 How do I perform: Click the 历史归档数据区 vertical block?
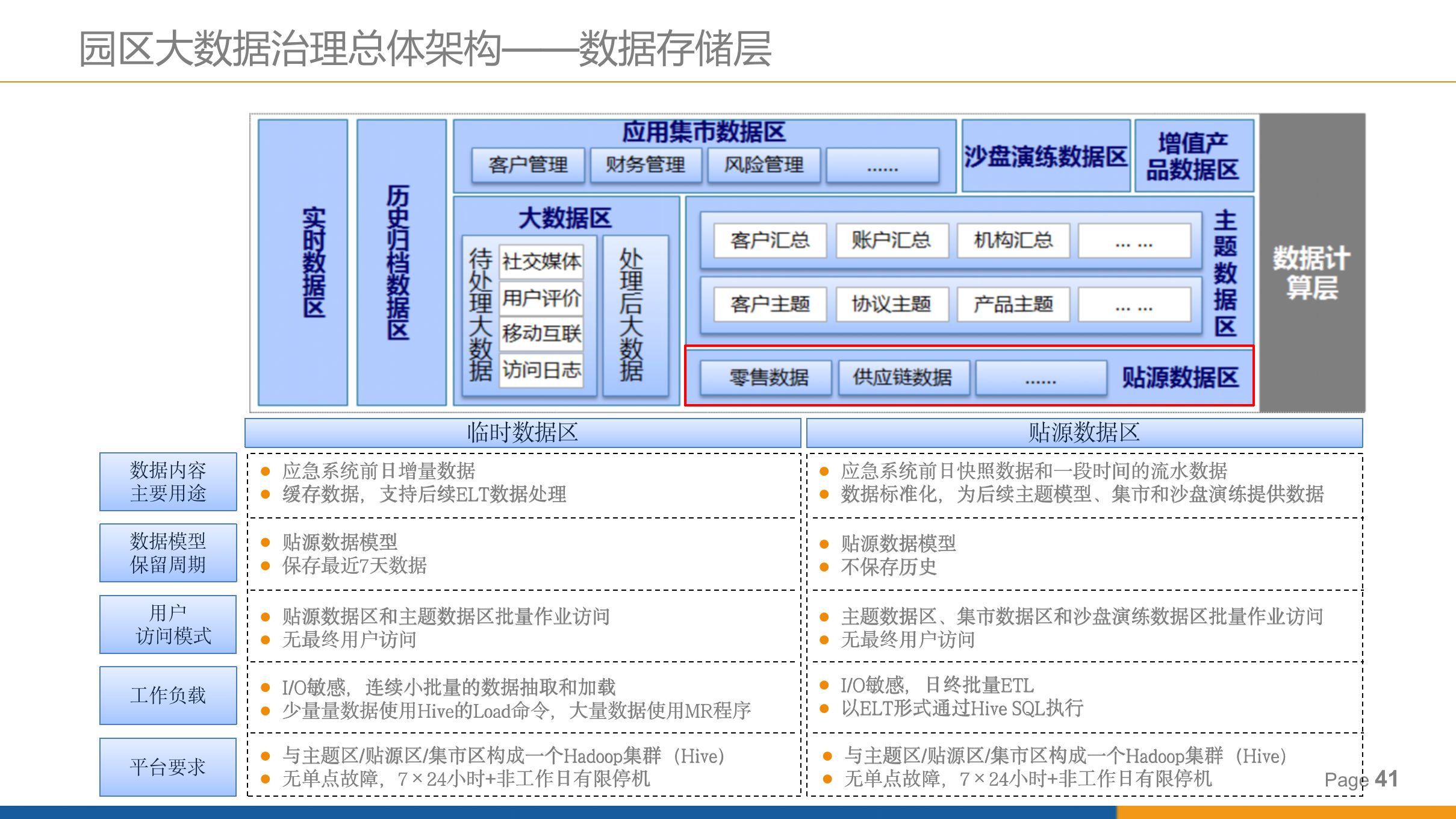click(401, 263)
